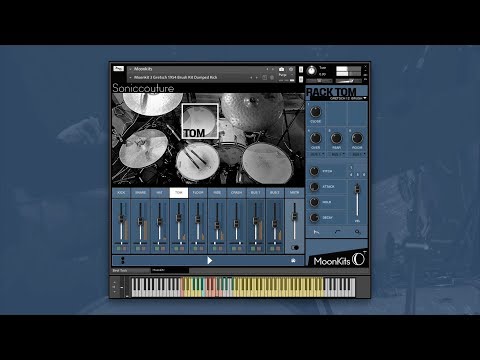The height and width of the screenshot is (360, 480).
Task: Click the MSTR channel volume fader
Action: (x=294, y=216)
